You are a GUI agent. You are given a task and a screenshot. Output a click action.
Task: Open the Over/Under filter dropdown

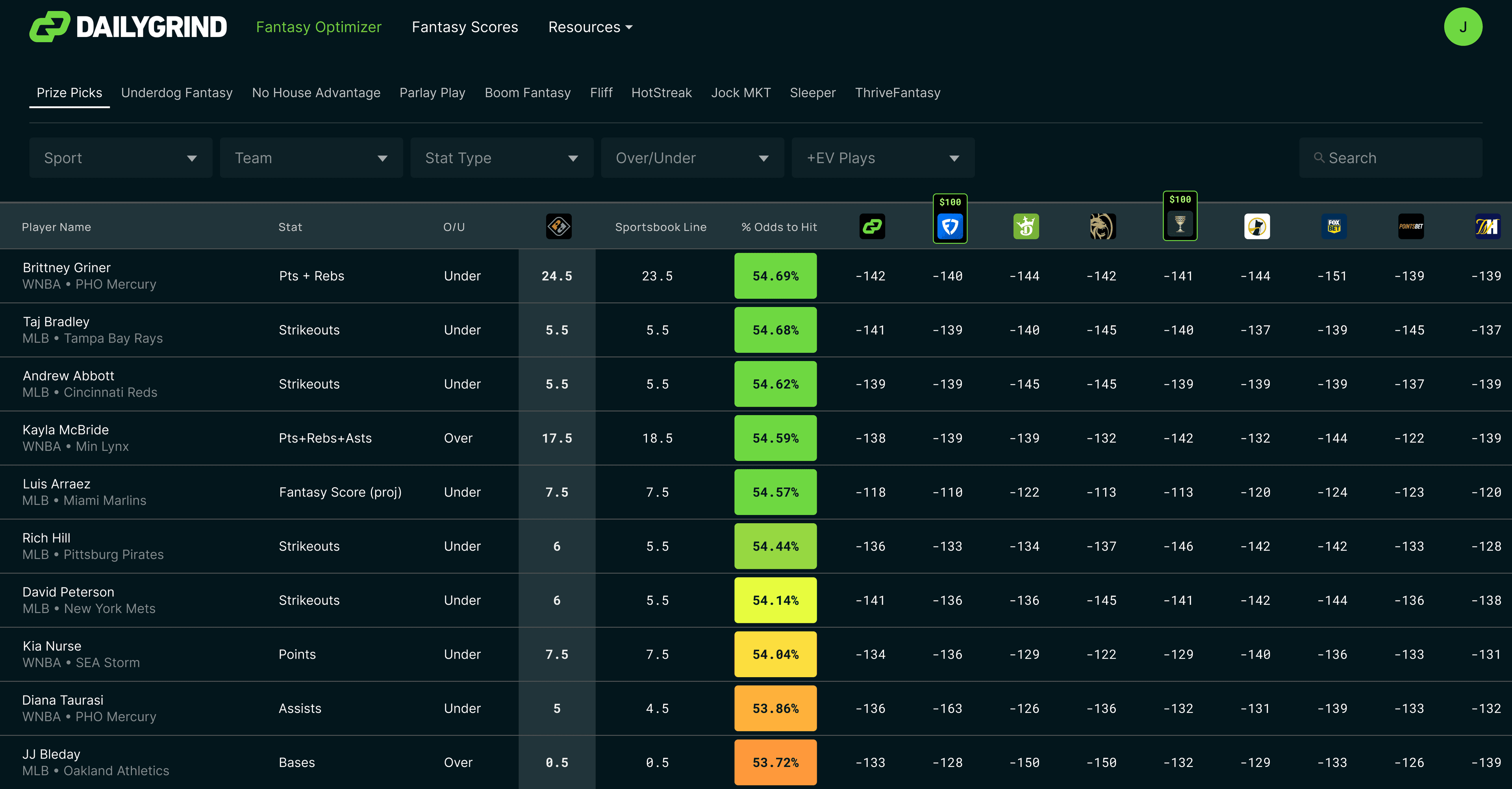pos(692,158)
